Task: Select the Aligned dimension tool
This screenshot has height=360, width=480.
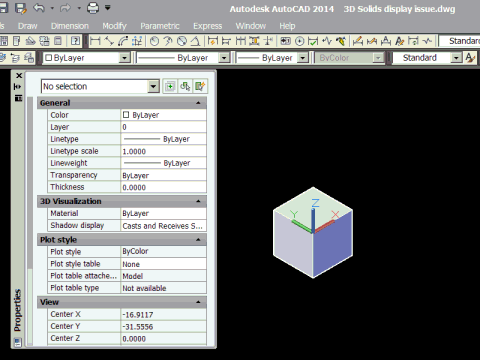Action: pyautogui.click(x=109, y=41)
